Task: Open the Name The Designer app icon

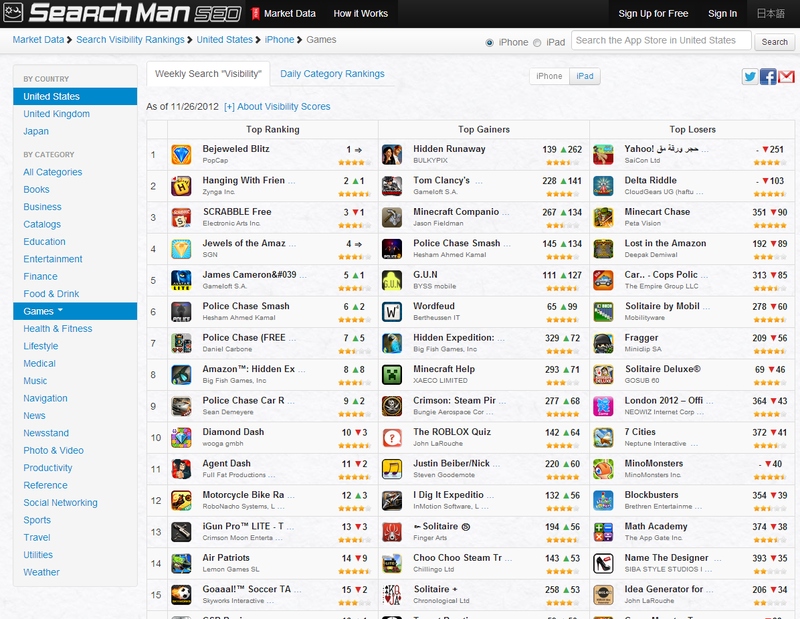Action: (603, 563)
